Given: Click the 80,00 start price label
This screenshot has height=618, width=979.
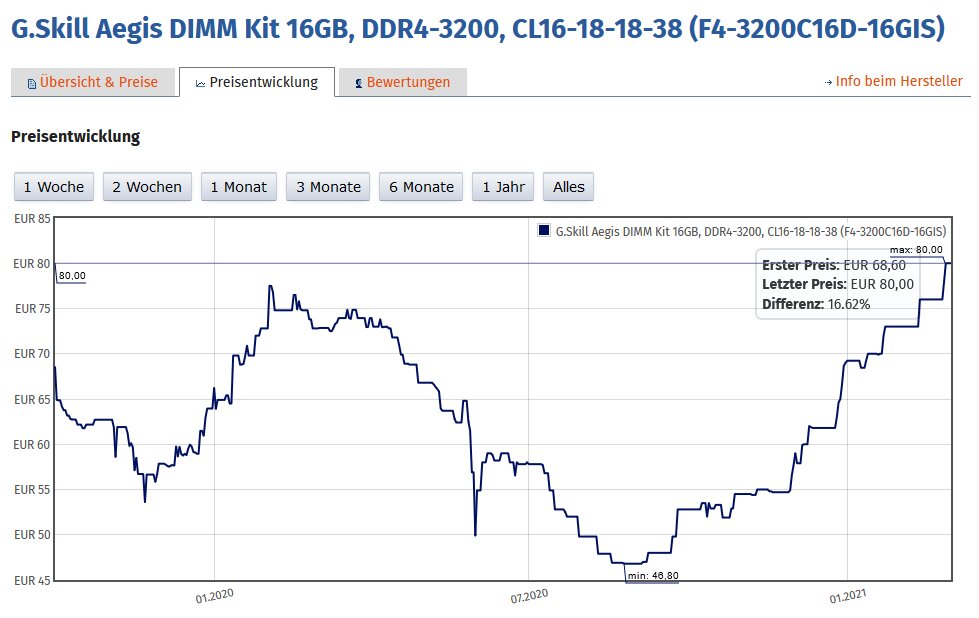Looking at the screenshot, I should (x=72, y=276).
